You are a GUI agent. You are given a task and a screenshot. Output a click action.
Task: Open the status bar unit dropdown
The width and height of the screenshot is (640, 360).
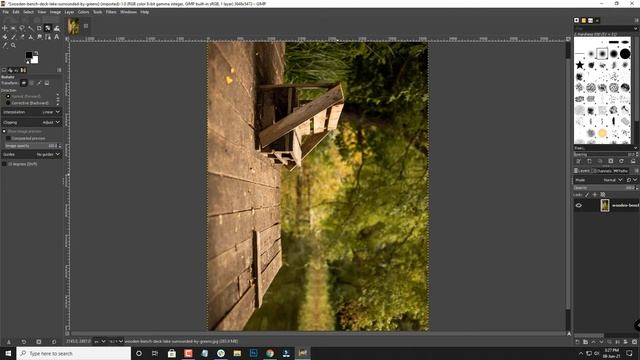[x=100, y=342]
